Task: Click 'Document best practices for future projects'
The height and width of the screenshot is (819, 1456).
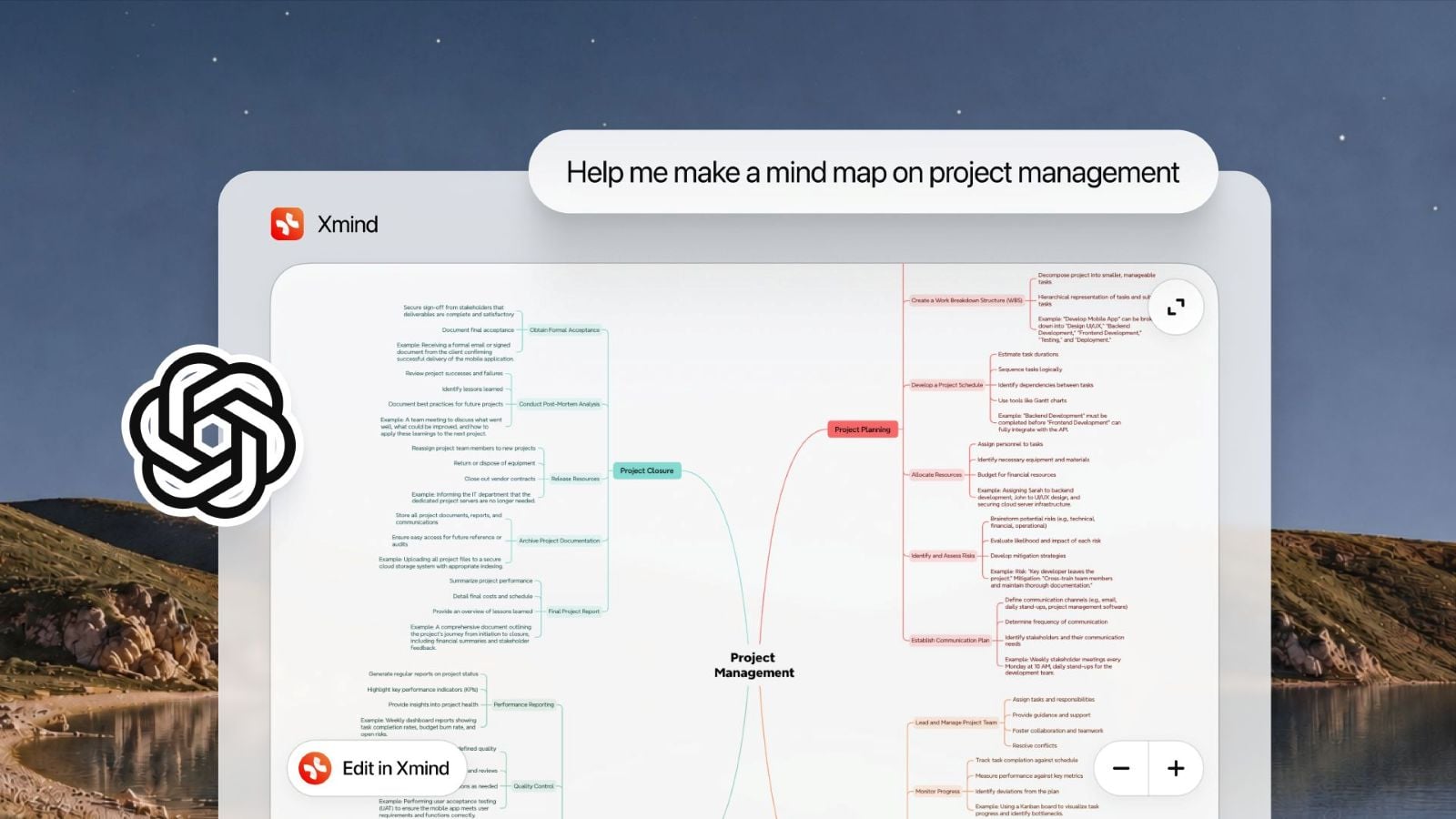Action: coord(446,404)
